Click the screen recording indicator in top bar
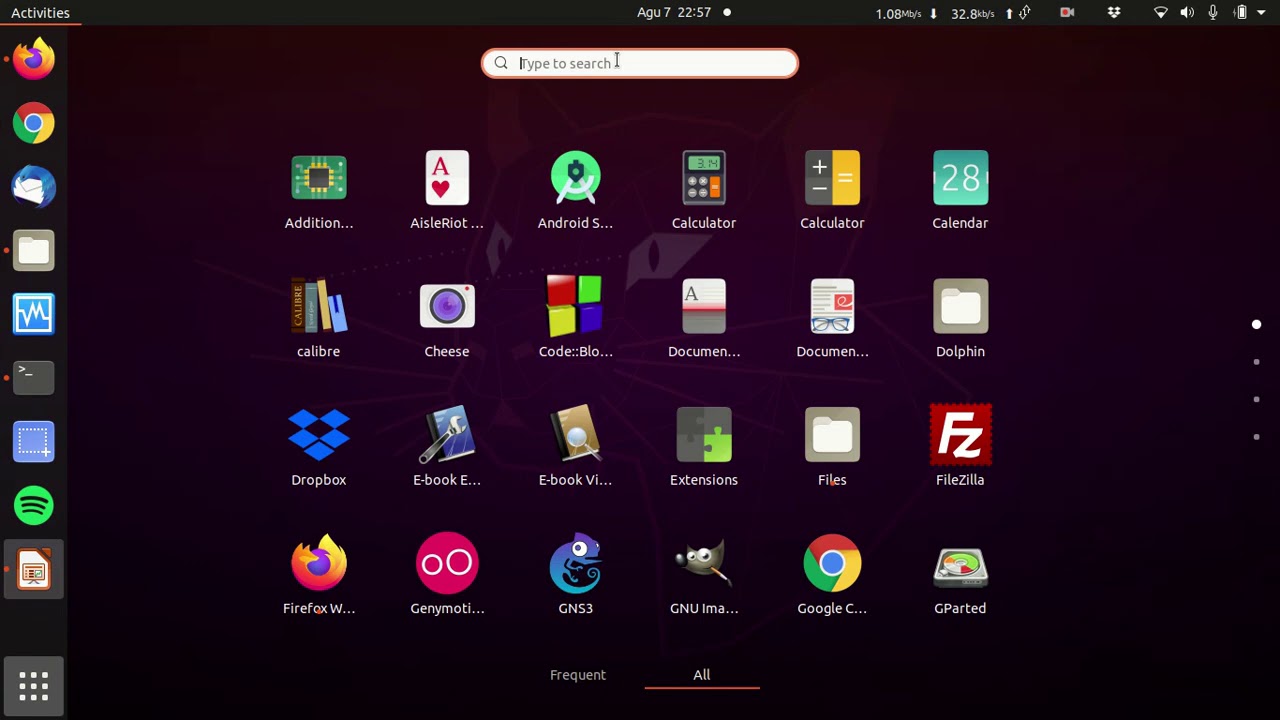The image size is (1280, 720). (x=1067, y=13)
